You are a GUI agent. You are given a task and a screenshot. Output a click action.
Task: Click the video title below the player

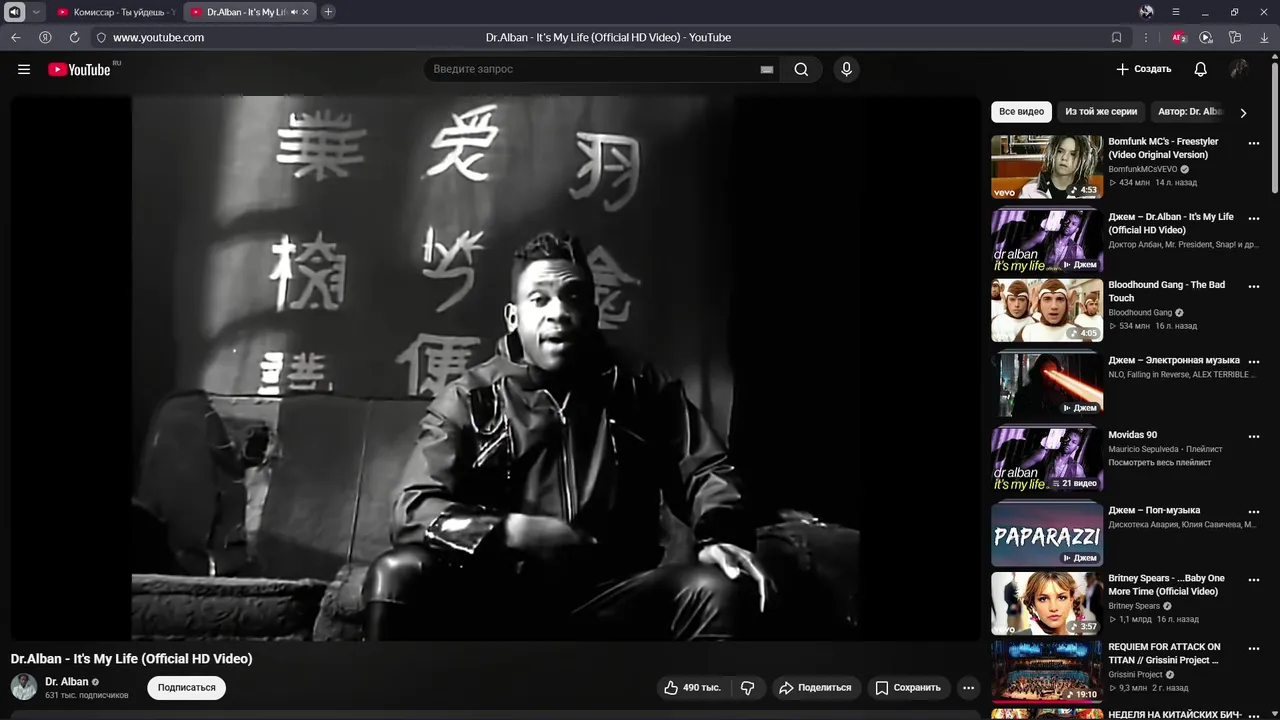131,659
